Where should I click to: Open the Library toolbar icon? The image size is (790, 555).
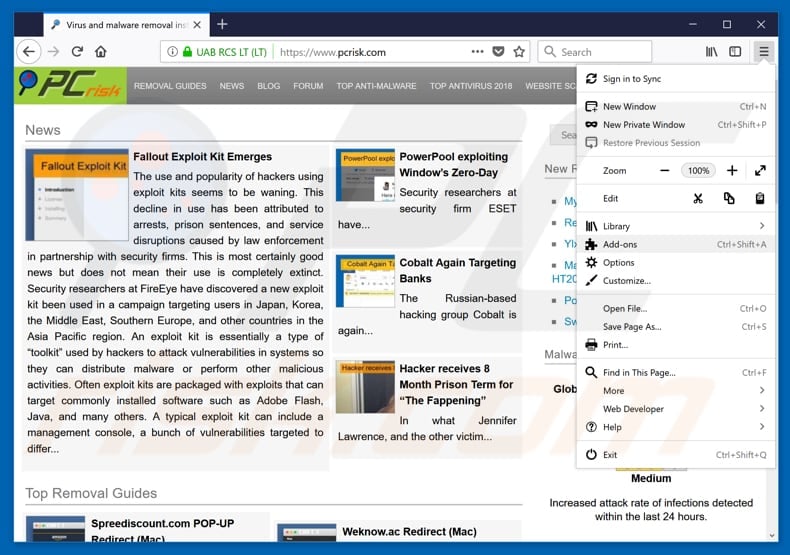(711, 51)
